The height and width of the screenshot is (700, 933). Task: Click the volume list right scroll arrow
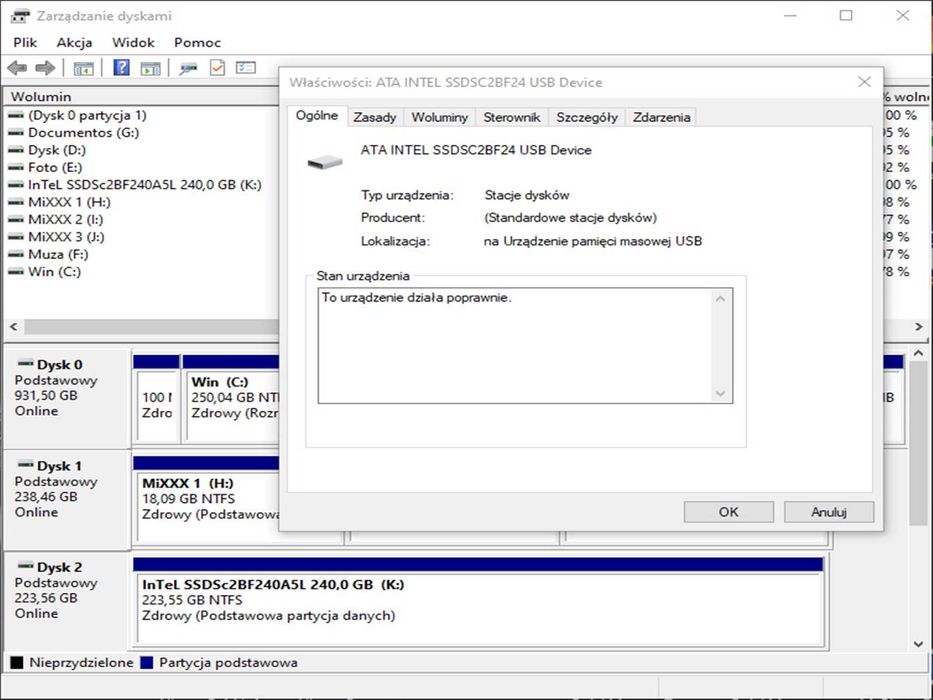pos(918,326)
